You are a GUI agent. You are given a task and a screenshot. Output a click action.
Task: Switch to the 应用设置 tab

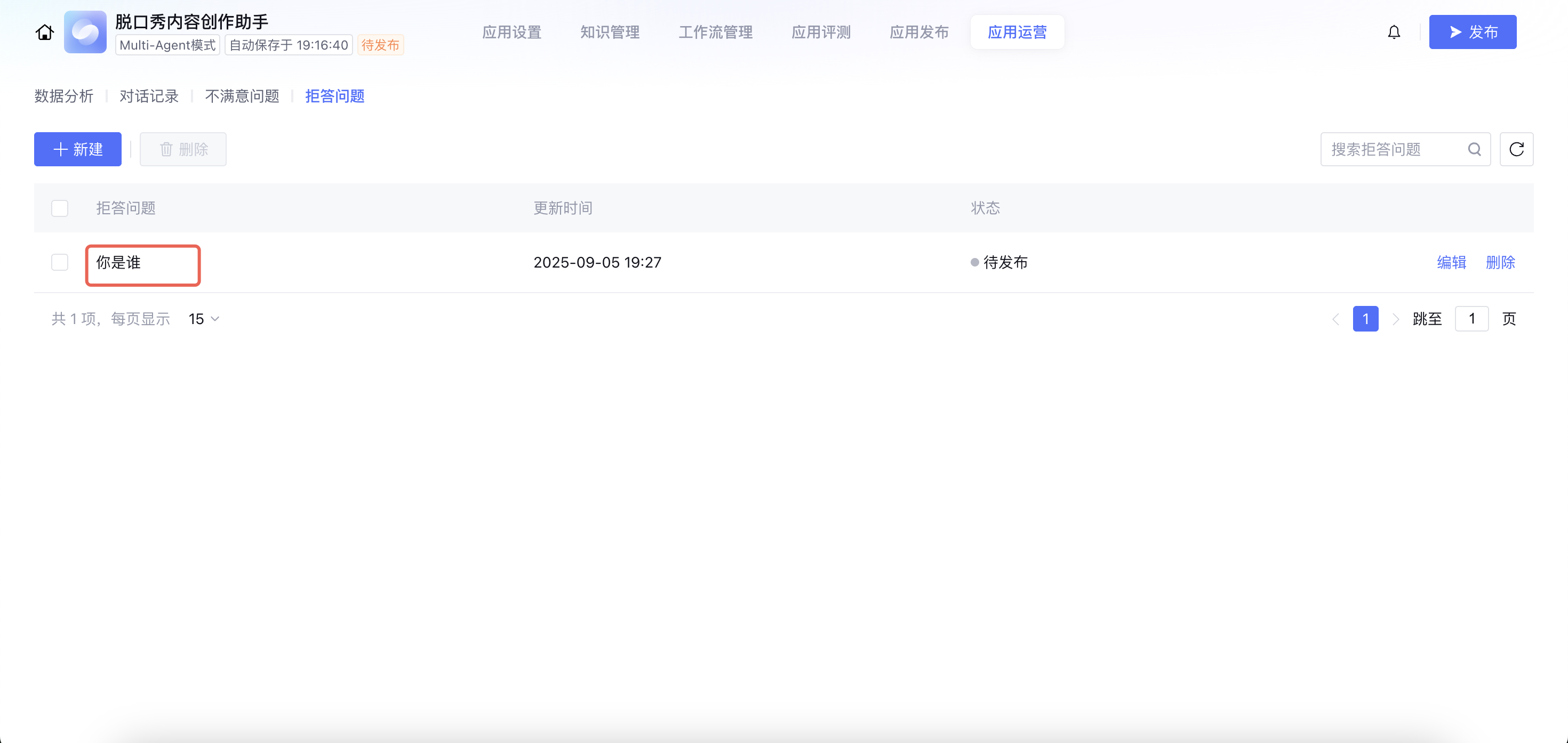point(511,33)
